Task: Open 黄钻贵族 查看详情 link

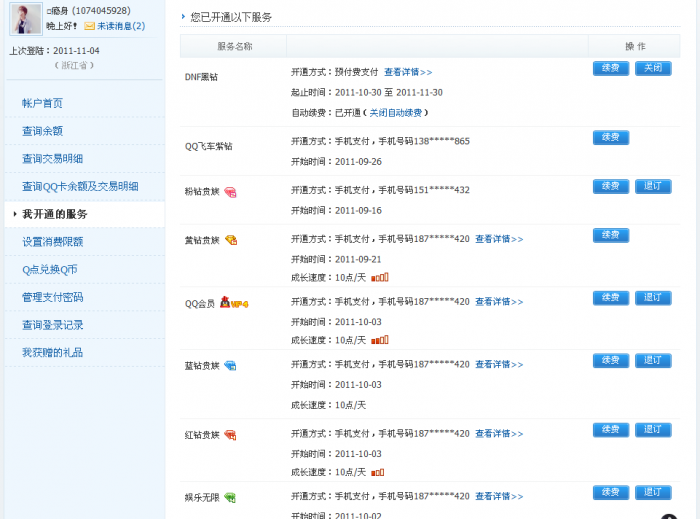Action: tap(499, 239)
